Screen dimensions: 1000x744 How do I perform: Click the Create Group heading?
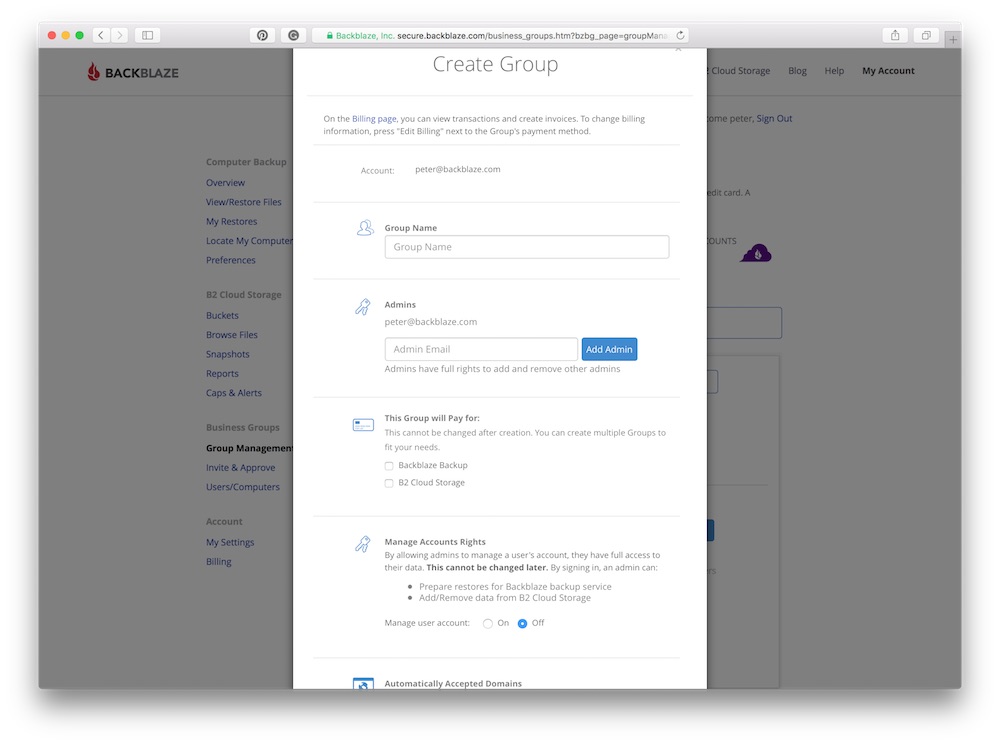tap(496, 64)
